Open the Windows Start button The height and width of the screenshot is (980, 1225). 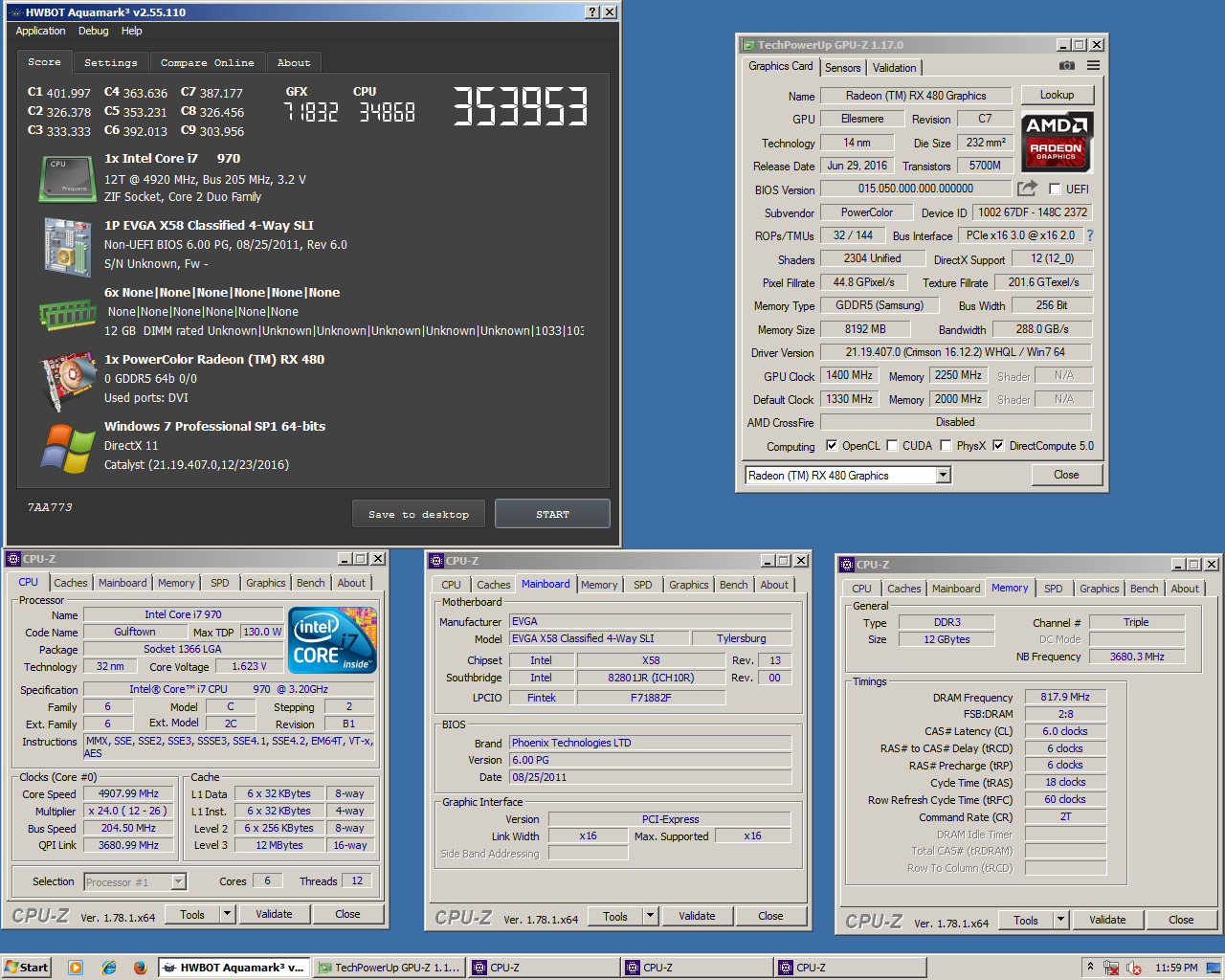[27, 968]
